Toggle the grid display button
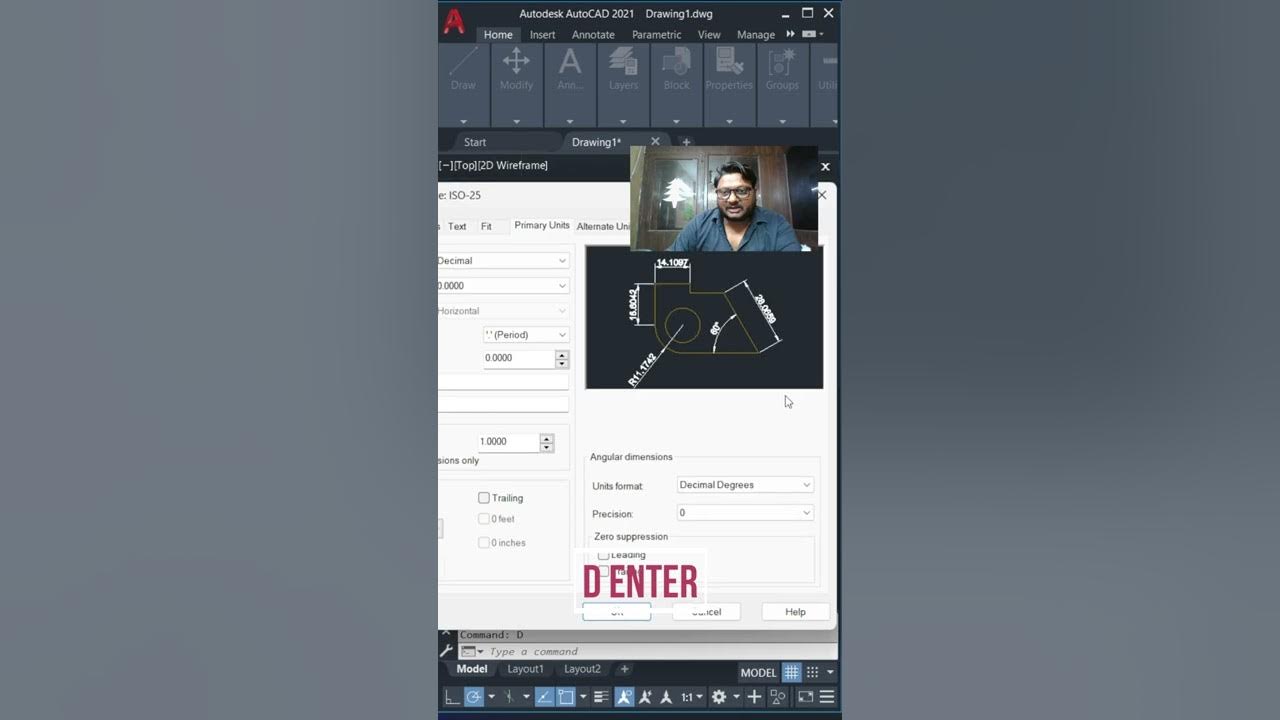The image size is (1280, 720). (791, 672)
